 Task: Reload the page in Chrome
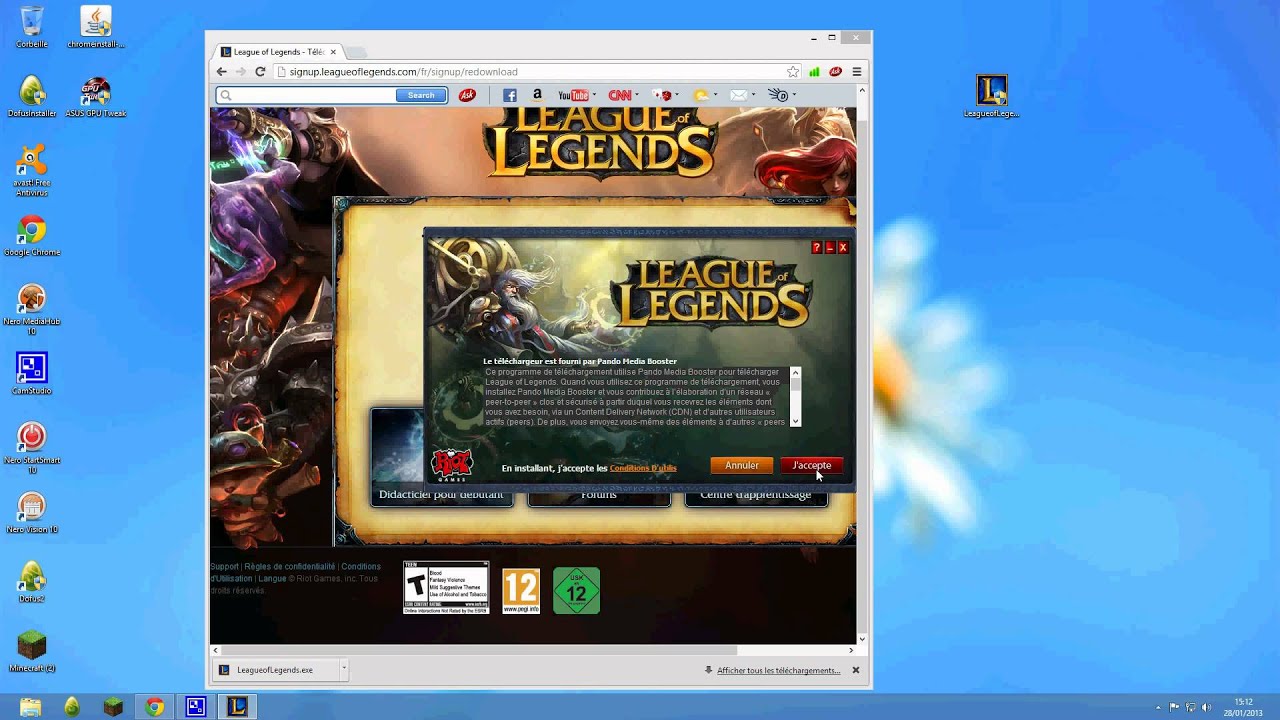[260, 72]
